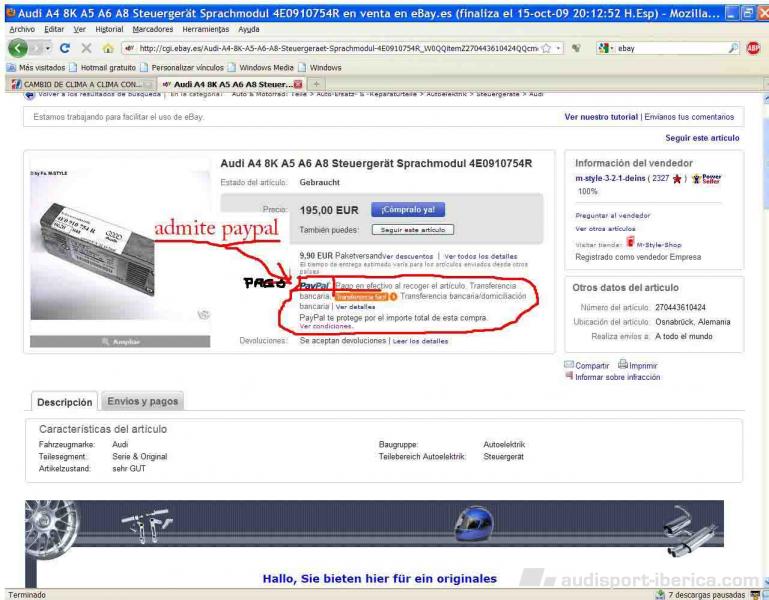Click the article number 270443610424
Viewport: 769px width, 600px height.
680,308
